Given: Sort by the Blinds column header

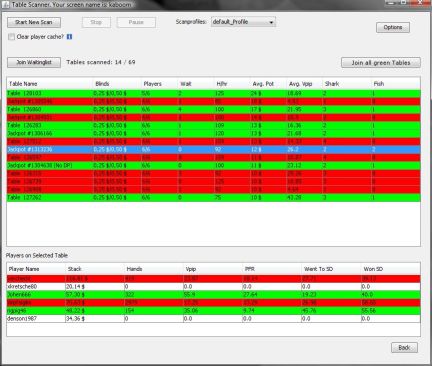Looking at the screenshot, I should tap(117, 84).
